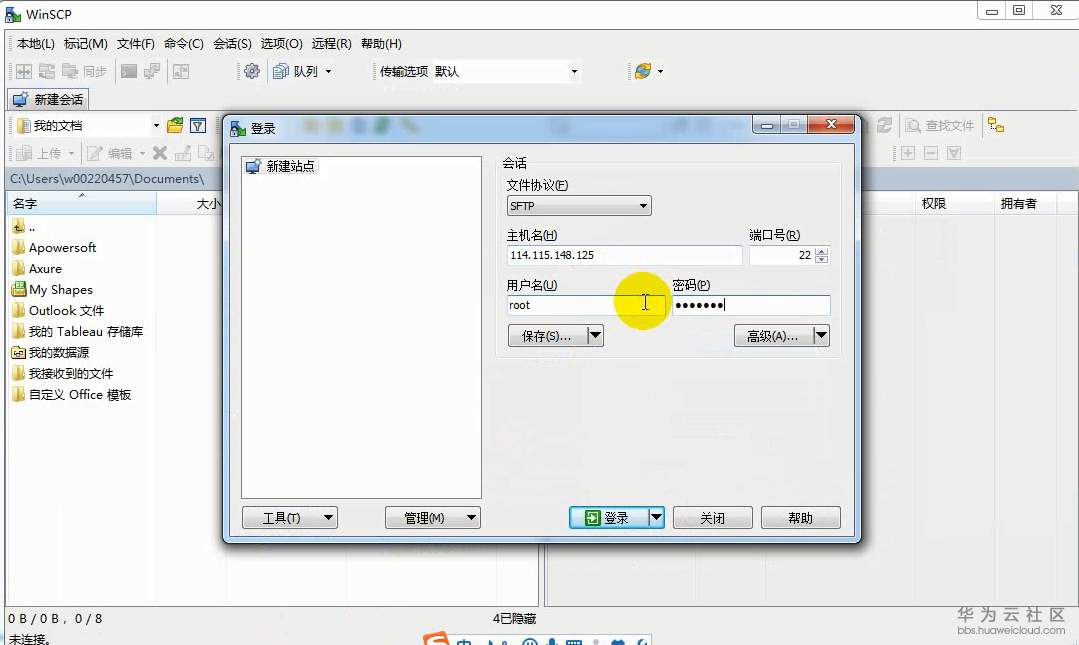Open the 帮助(H) menu

381,44
